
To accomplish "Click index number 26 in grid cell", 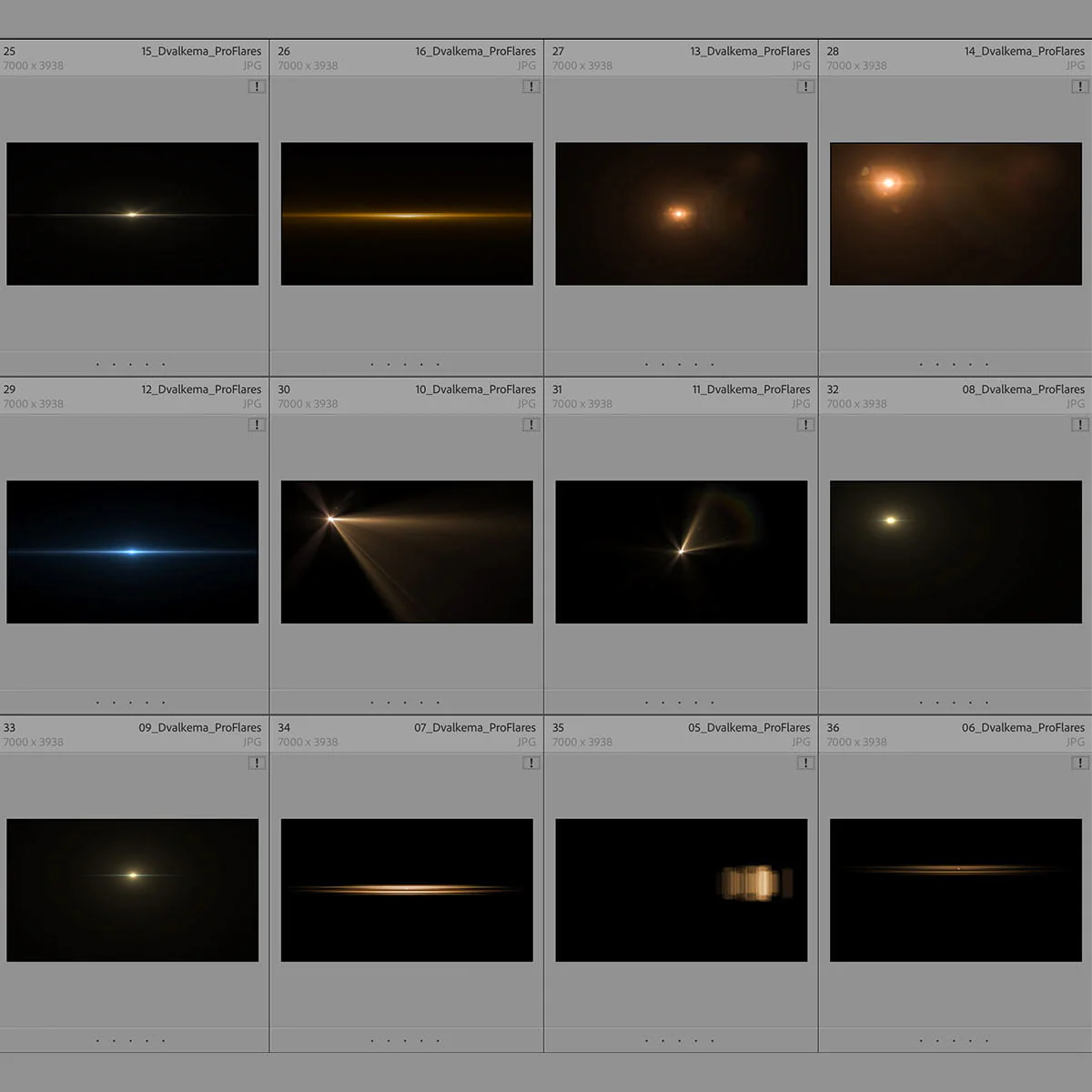I will pos(284,51).
